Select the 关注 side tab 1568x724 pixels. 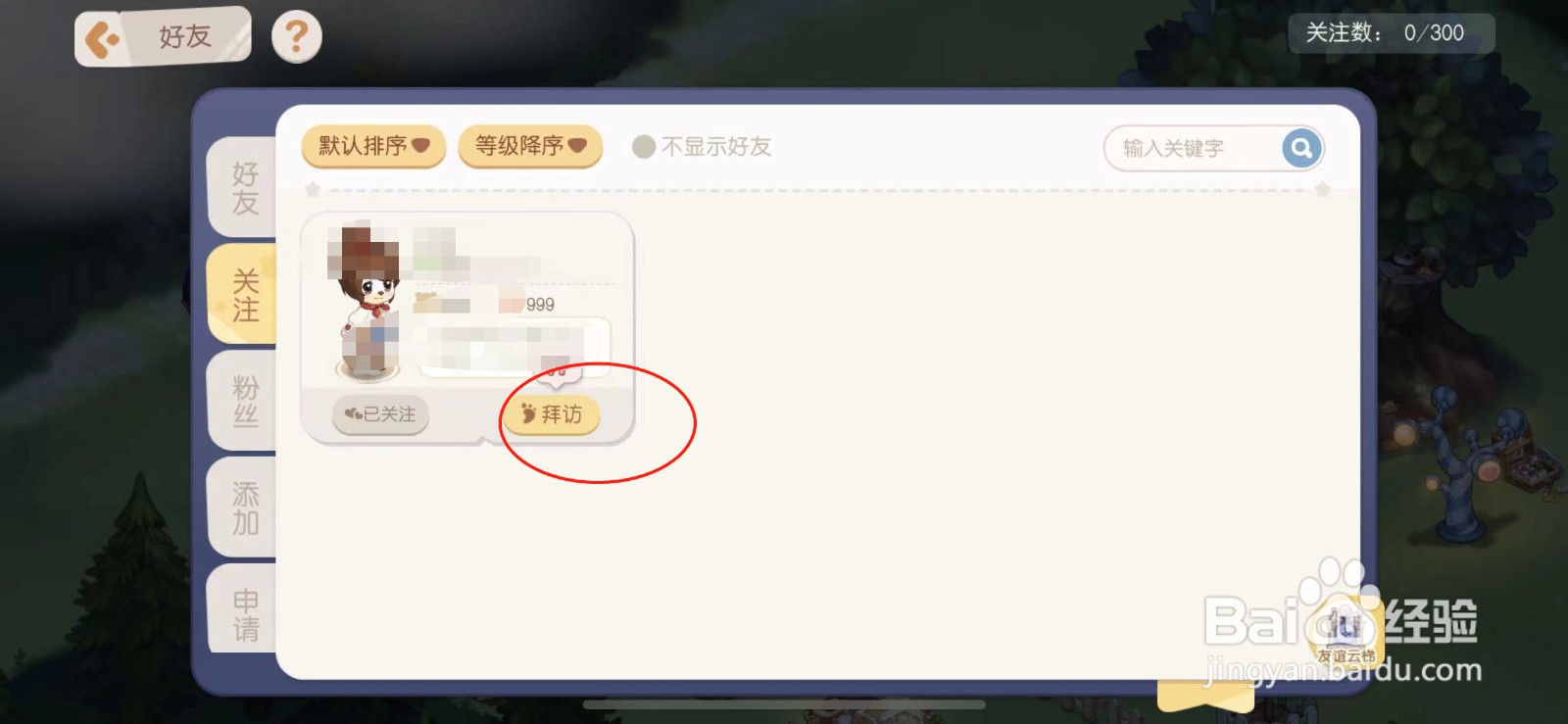click(x=244, y=295)
